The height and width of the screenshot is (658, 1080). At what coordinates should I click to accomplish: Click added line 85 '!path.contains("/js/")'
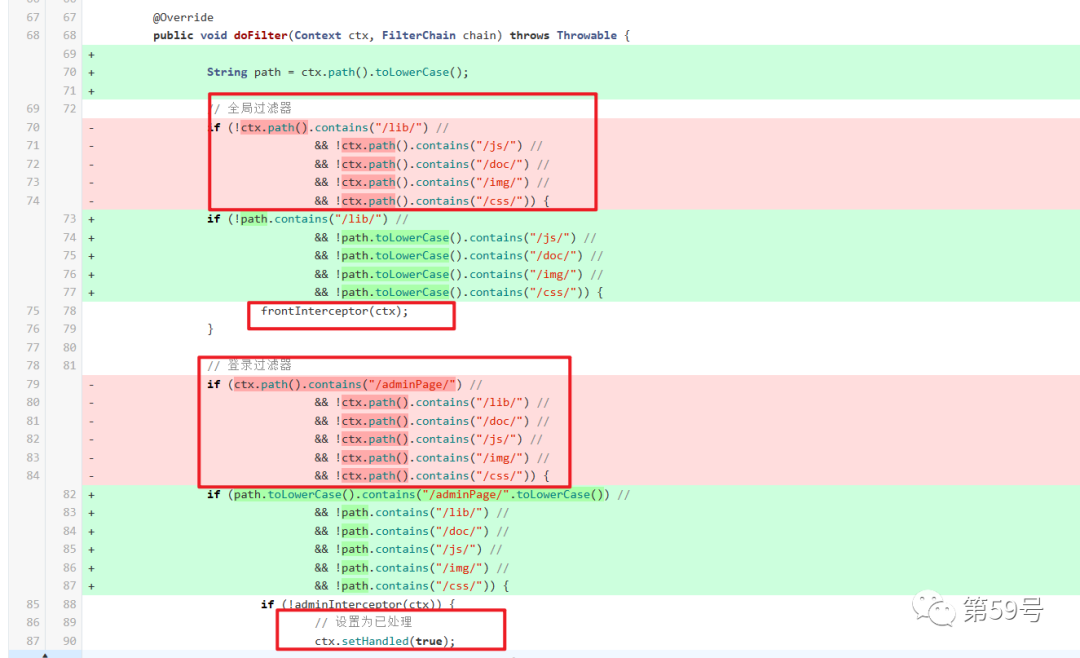[x=408, y=549]
